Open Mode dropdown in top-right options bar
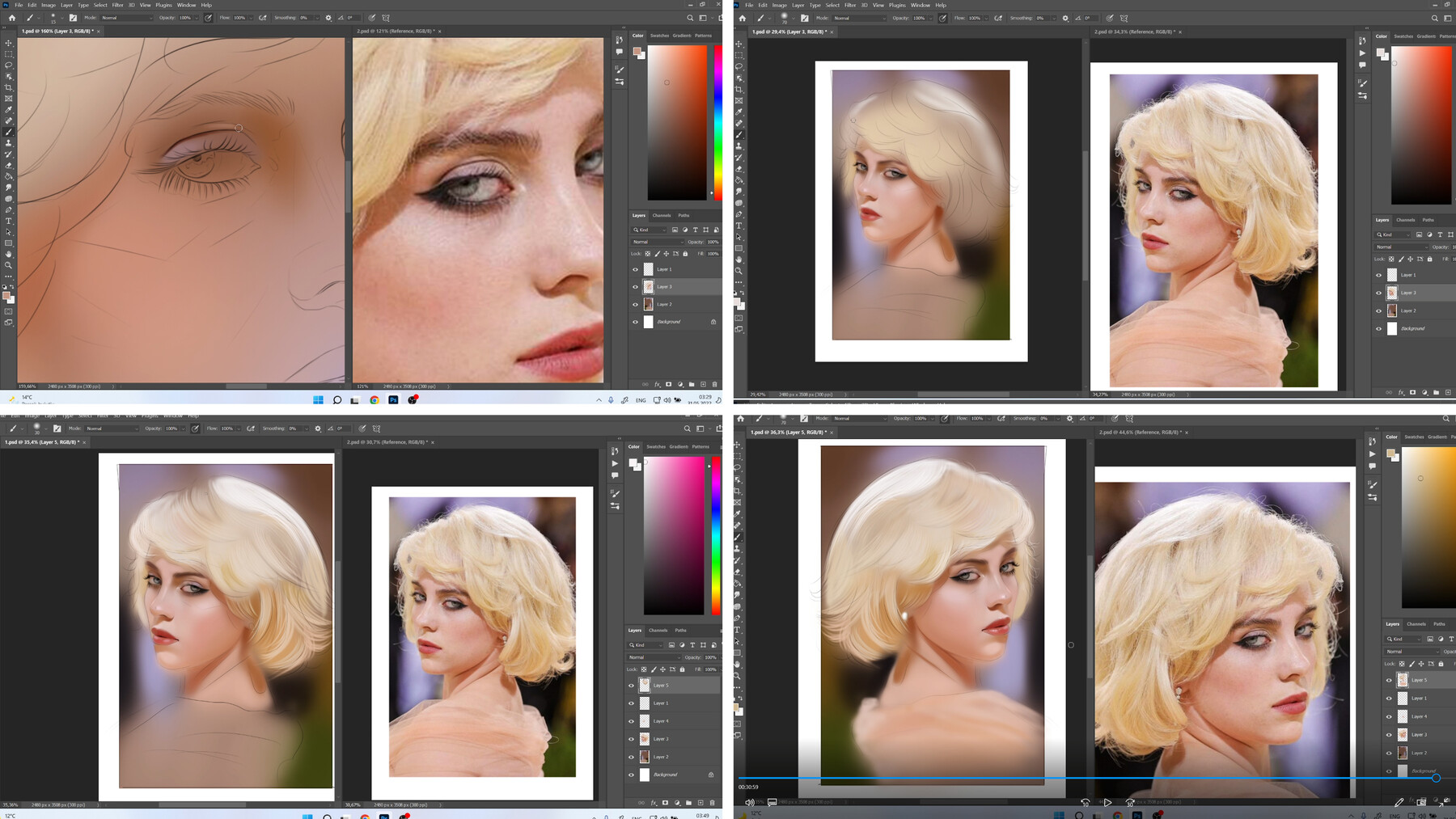1456x819 pixels. click(857, 18)
